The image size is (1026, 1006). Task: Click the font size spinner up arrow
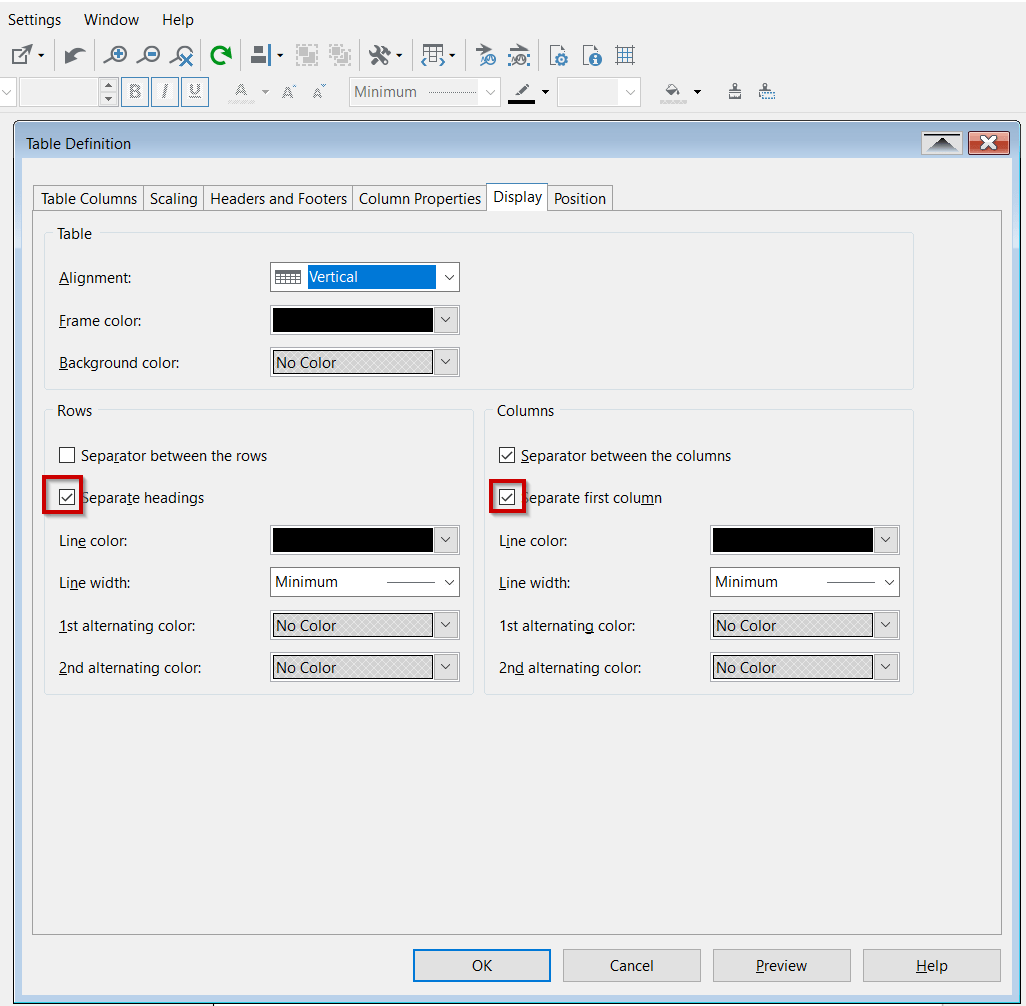[109, 86]
